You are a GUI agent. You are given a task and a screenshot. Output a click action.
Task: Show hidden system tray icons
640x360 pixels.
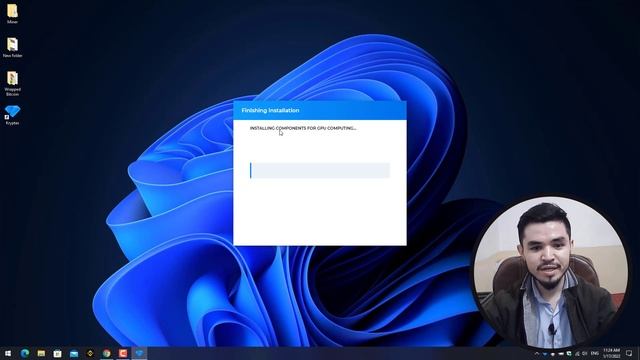tap(537, 353)
